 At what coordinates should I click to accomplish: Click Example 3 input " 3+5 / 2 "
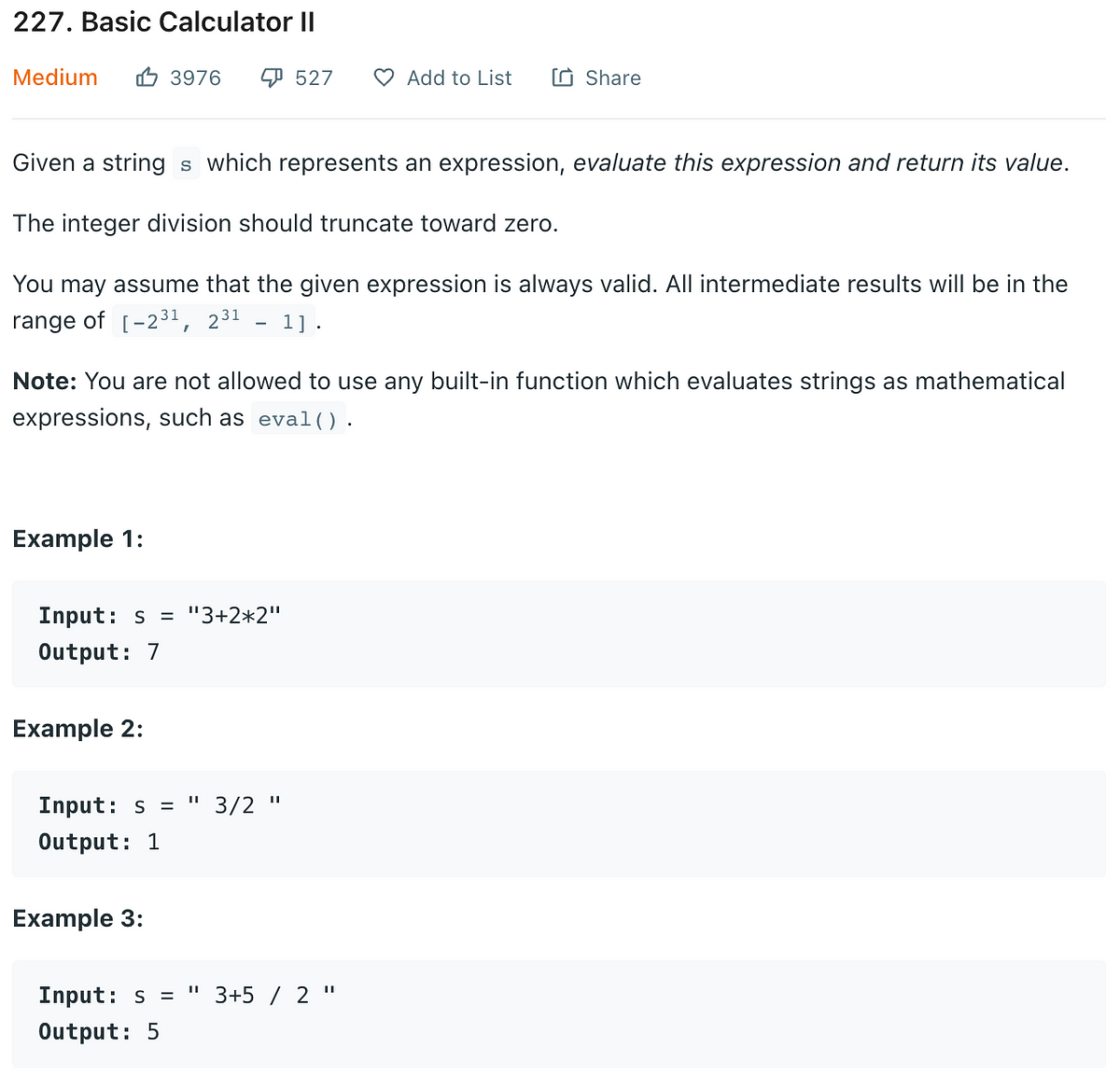[261, 995]
